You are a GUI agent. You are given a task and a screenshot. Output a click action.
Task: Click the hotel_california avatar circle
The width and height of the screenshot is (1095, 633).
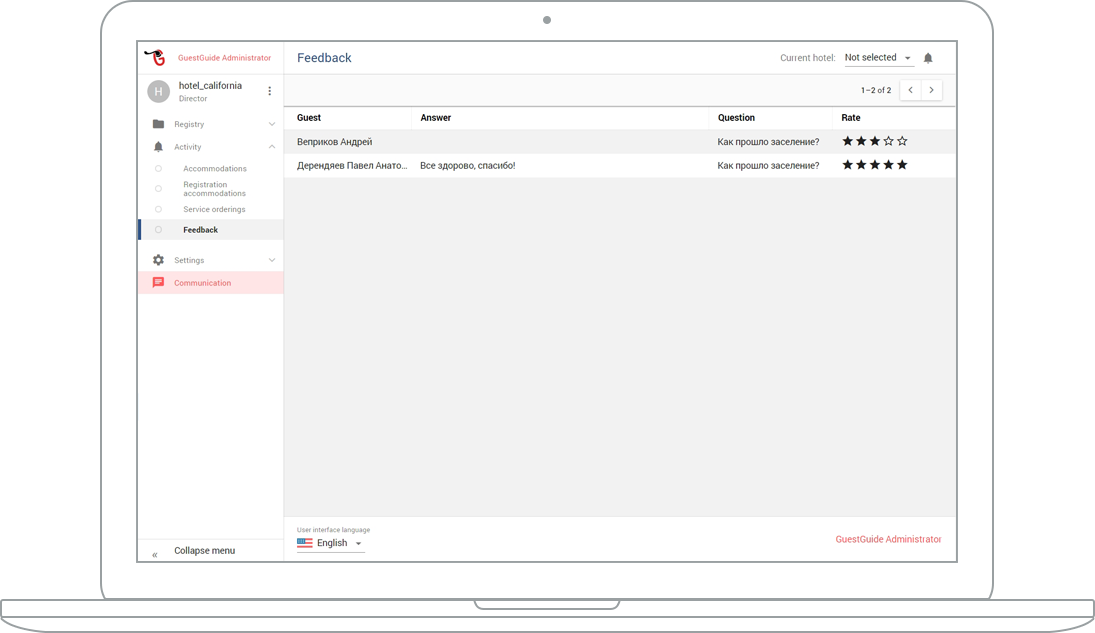pos(159,92)
